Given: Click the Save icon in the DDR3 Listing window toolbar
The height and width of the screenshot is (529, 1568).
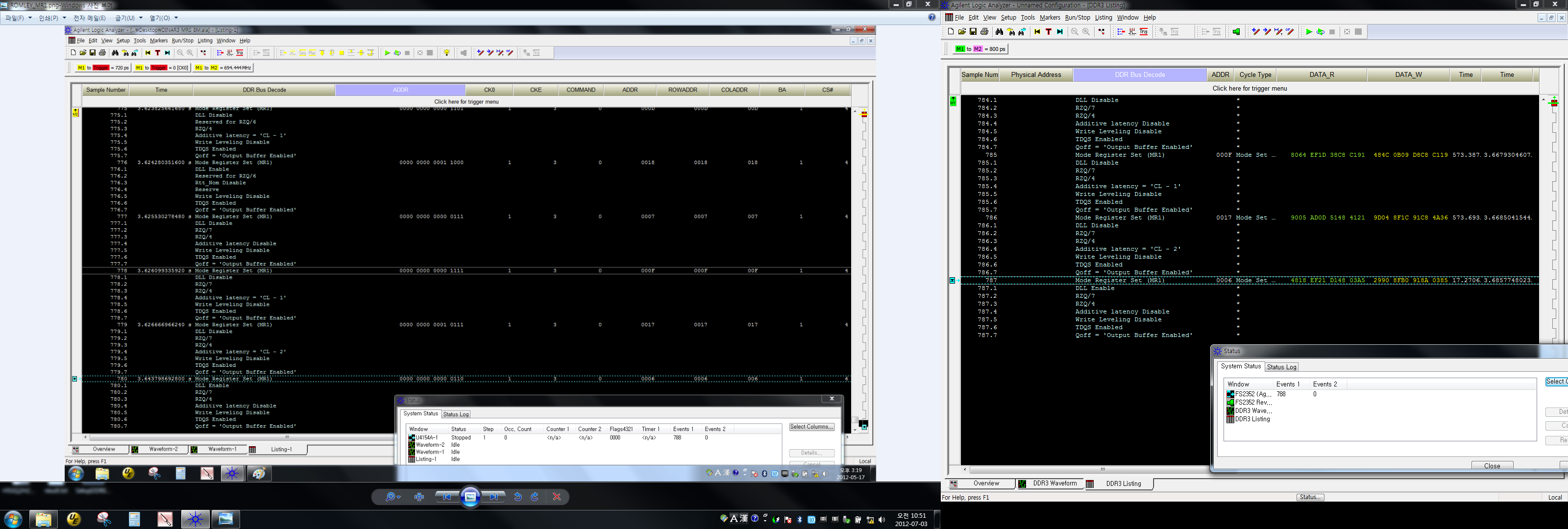Looking at the screenshot, I should [973, 32].
